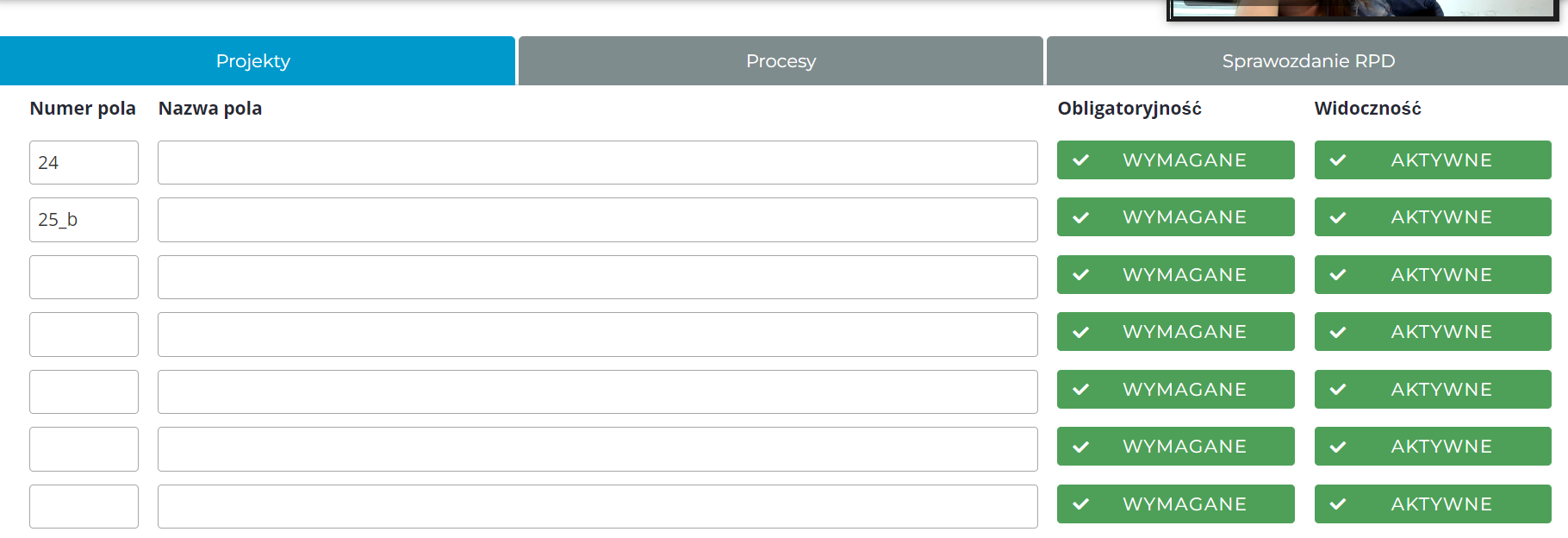Click the empty third-row Numer pola input
The image size is (1568, 538).
coord(84,277)
